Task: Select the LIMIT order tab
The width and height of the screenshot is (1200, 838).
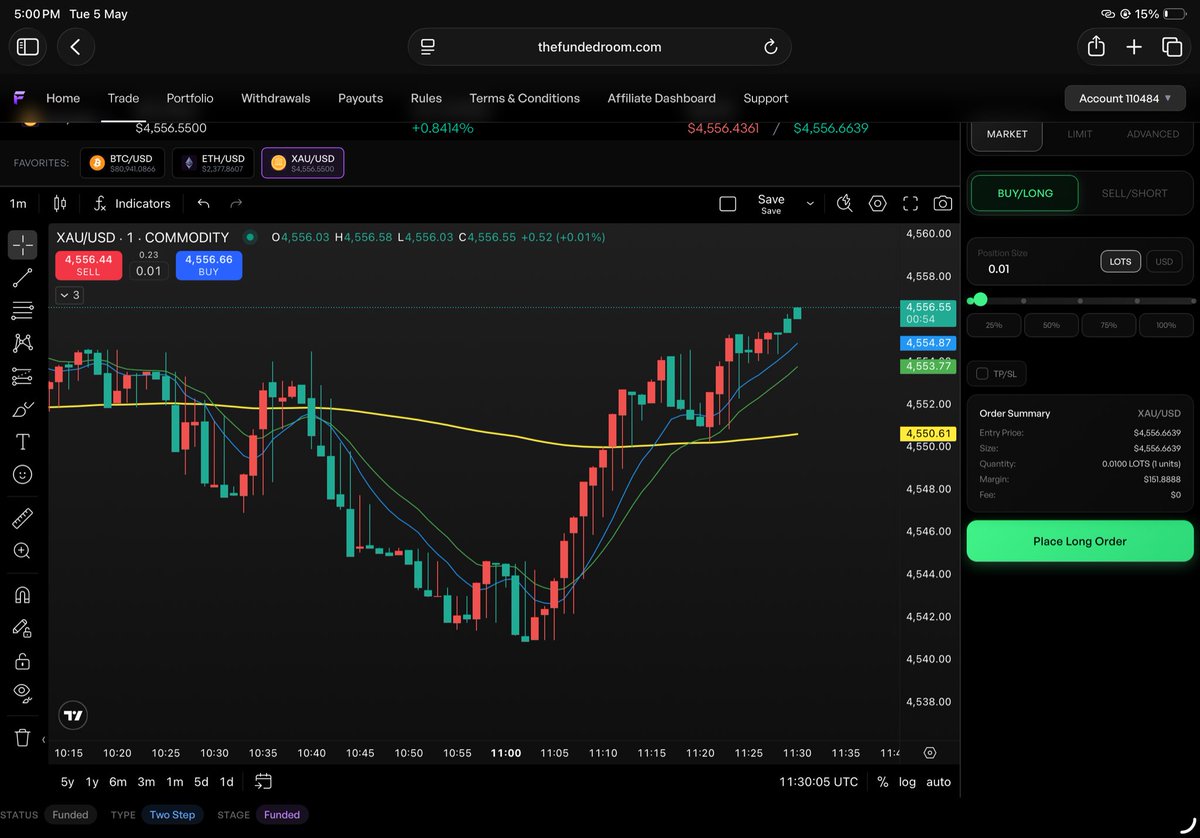Action: pos(1080,134)
